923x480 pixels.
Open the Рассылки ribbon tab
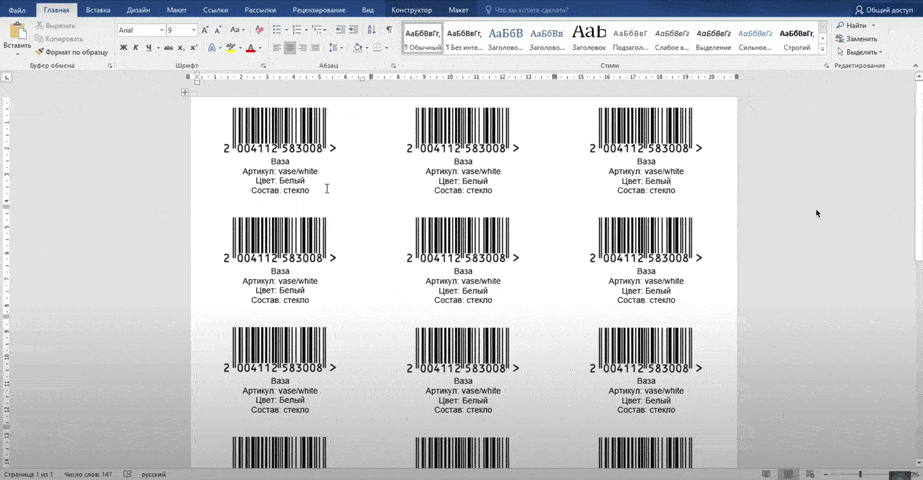coord(260,10)
